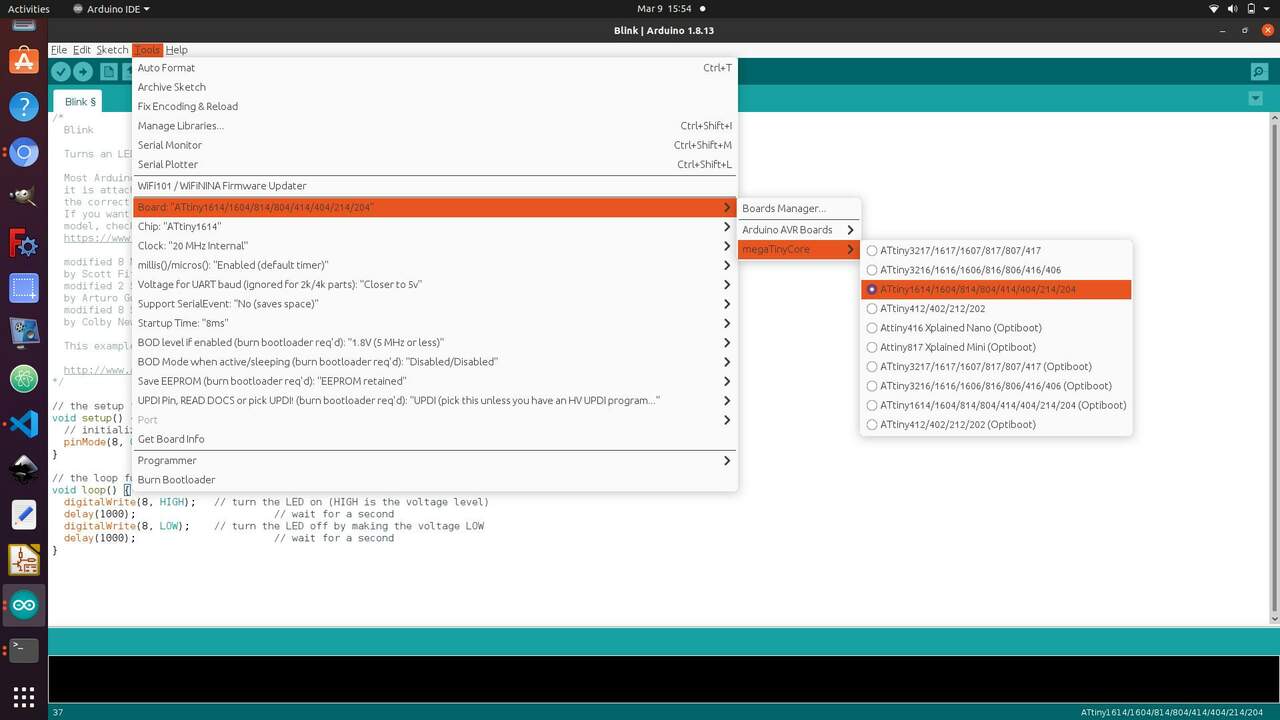Open Boards Manager... entry

click(799, 209)
